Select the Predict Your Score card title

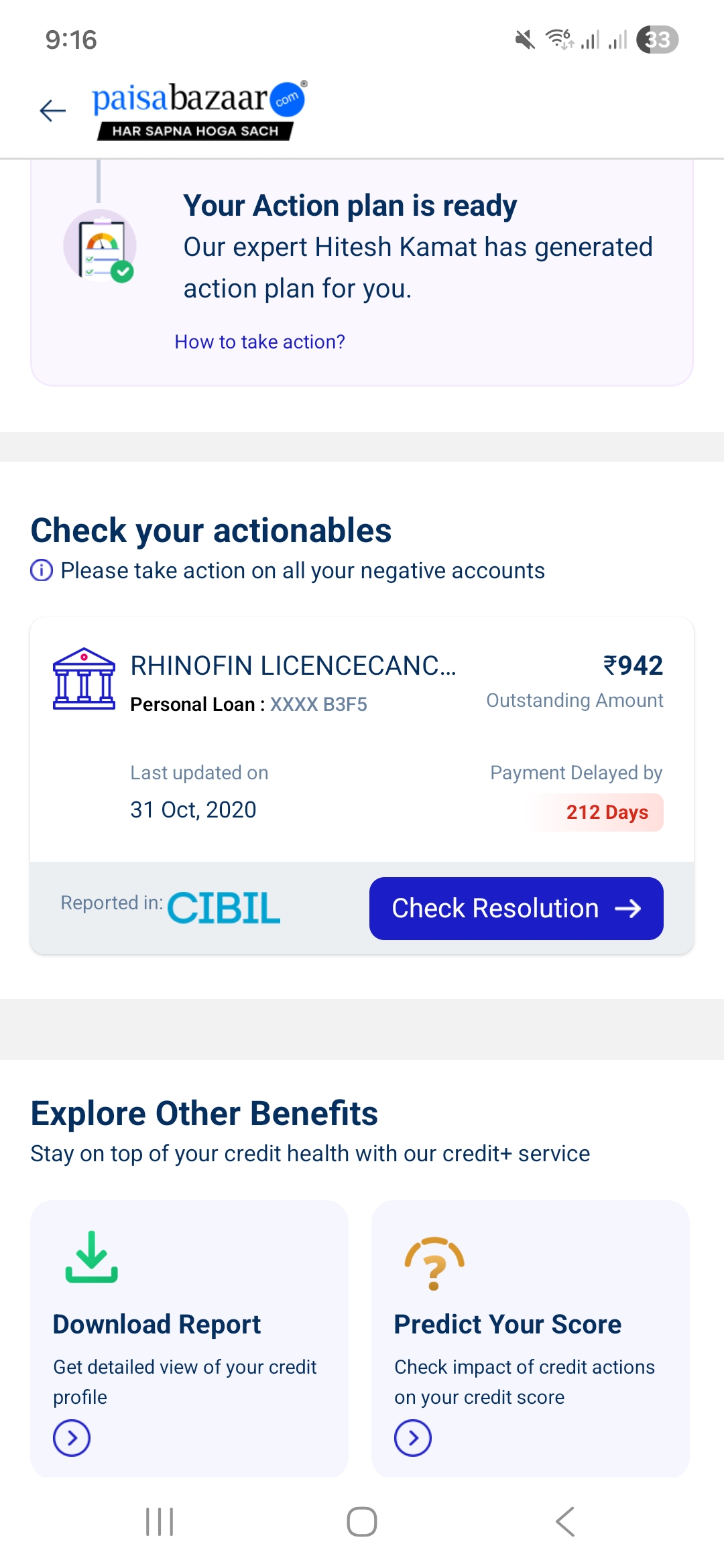(x=507, y=1325)
